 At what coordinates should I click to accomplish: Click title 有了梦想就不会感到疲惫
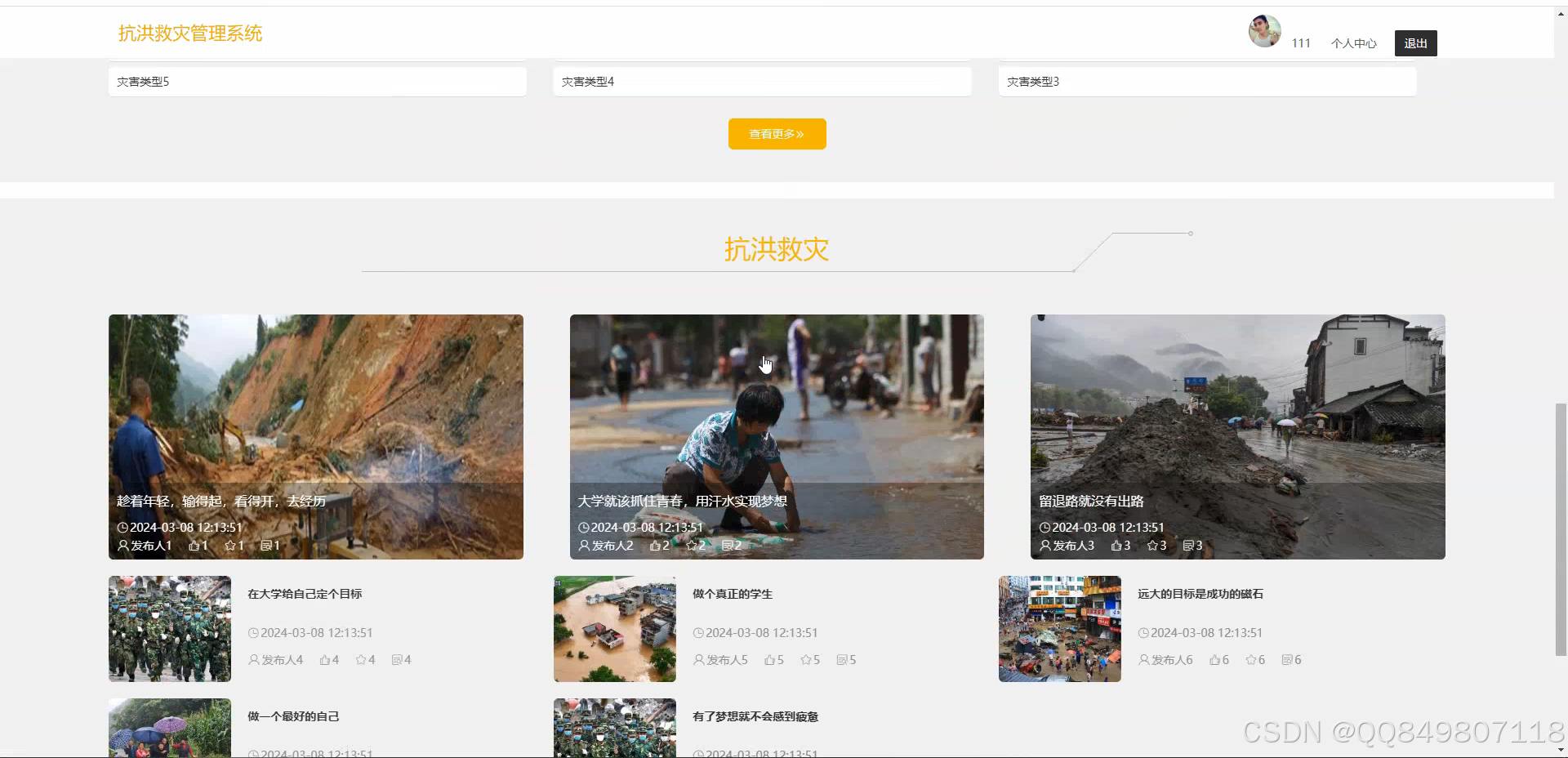click(755, 716)
